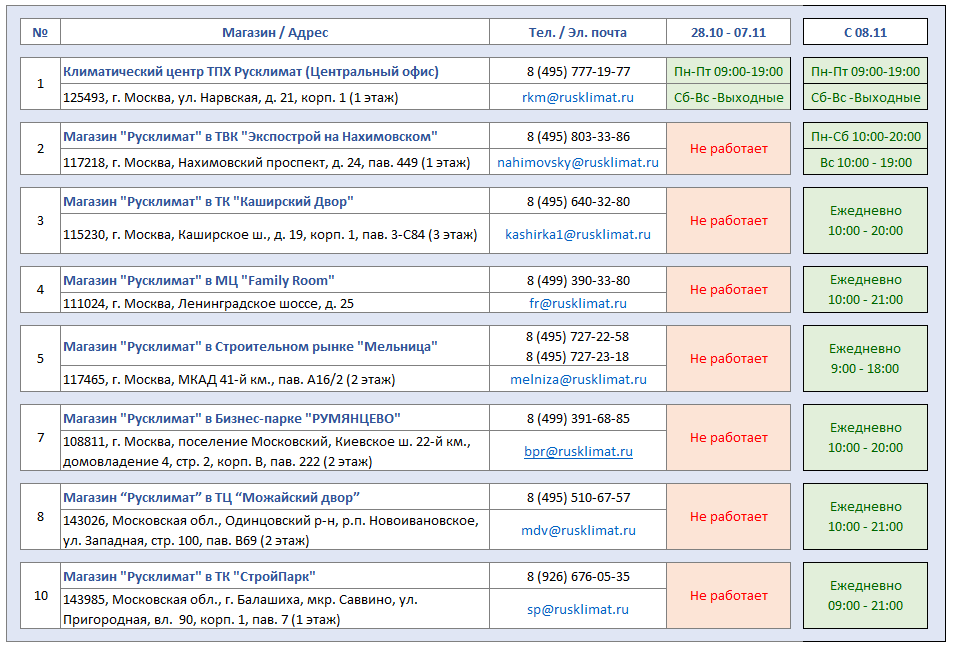
Task: Click the "28.10 - 07.11" column header
Action: [728, 33]
